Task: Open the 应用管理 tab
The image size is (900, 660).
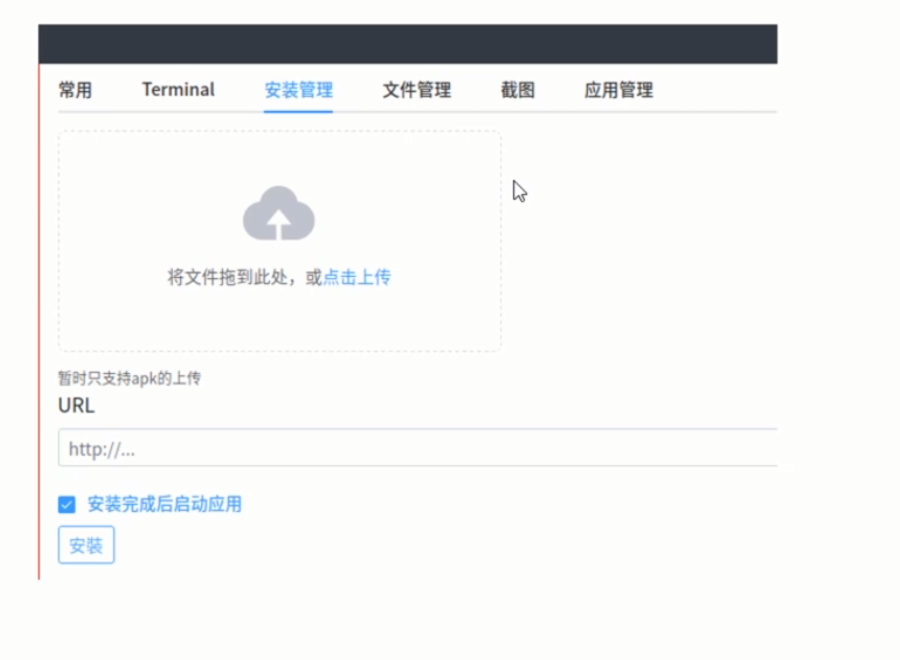Action: click(619, 90)
